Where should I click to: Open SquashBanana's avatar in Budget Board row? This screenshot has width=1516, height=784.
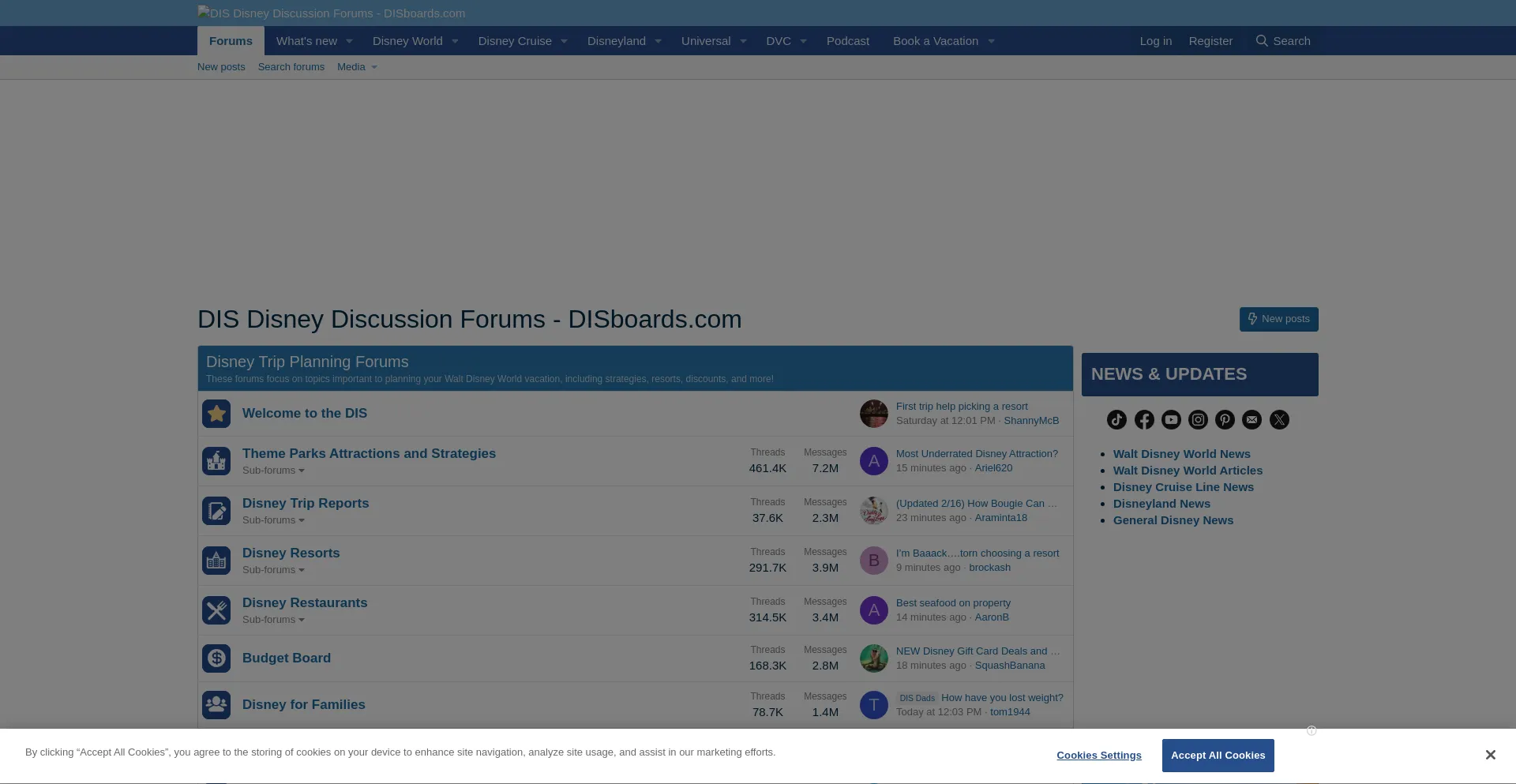click(874, 658)
